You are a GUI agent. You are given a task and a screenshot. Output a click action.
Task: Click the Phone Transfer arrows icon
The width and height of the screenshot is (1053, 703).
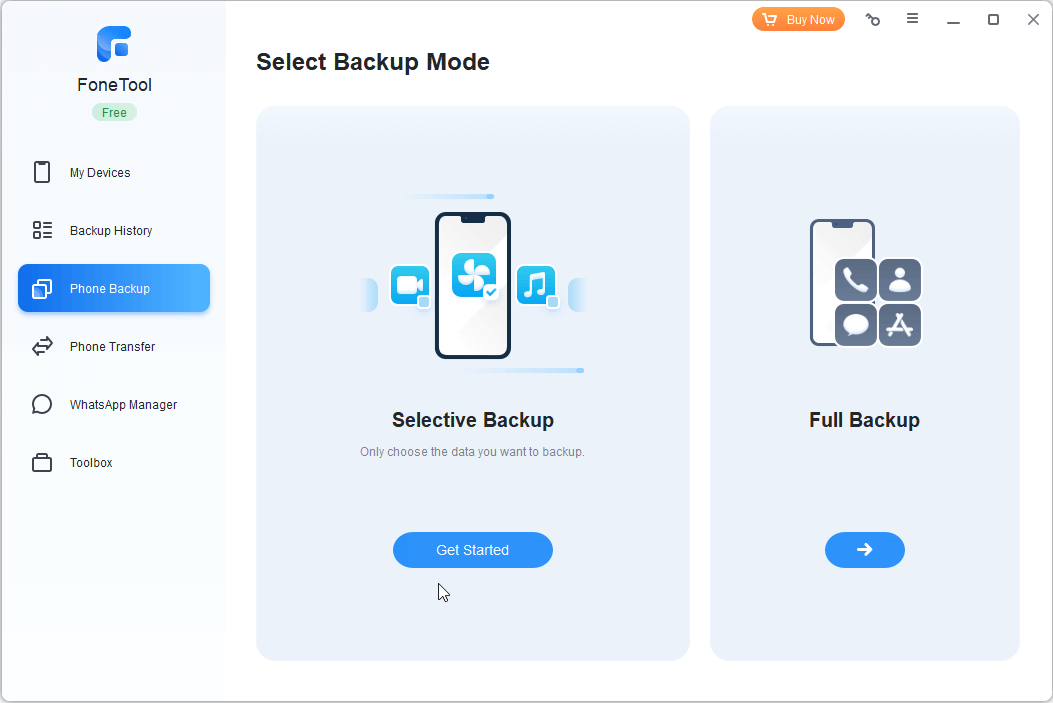click(42, 346)
